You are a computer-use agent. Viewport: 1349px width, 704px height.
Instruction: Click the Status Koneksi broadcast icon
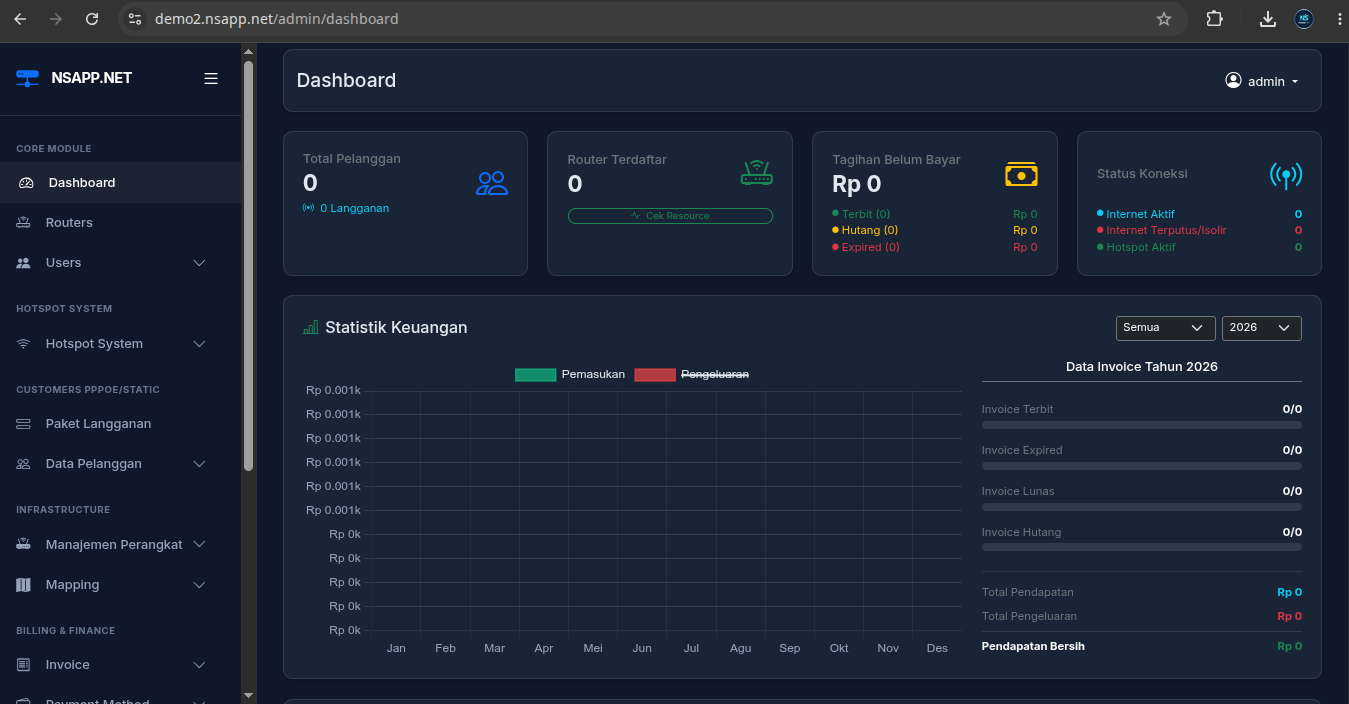coord(1285,176)
